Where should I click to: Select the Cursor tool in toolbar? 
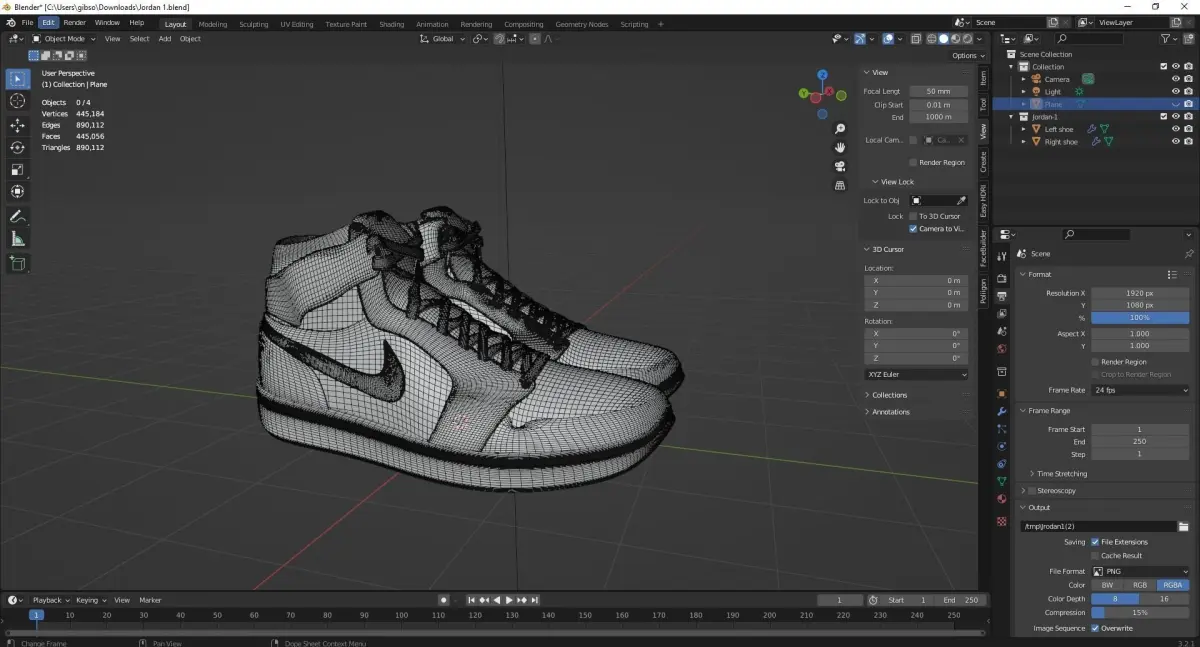(18, 101)
